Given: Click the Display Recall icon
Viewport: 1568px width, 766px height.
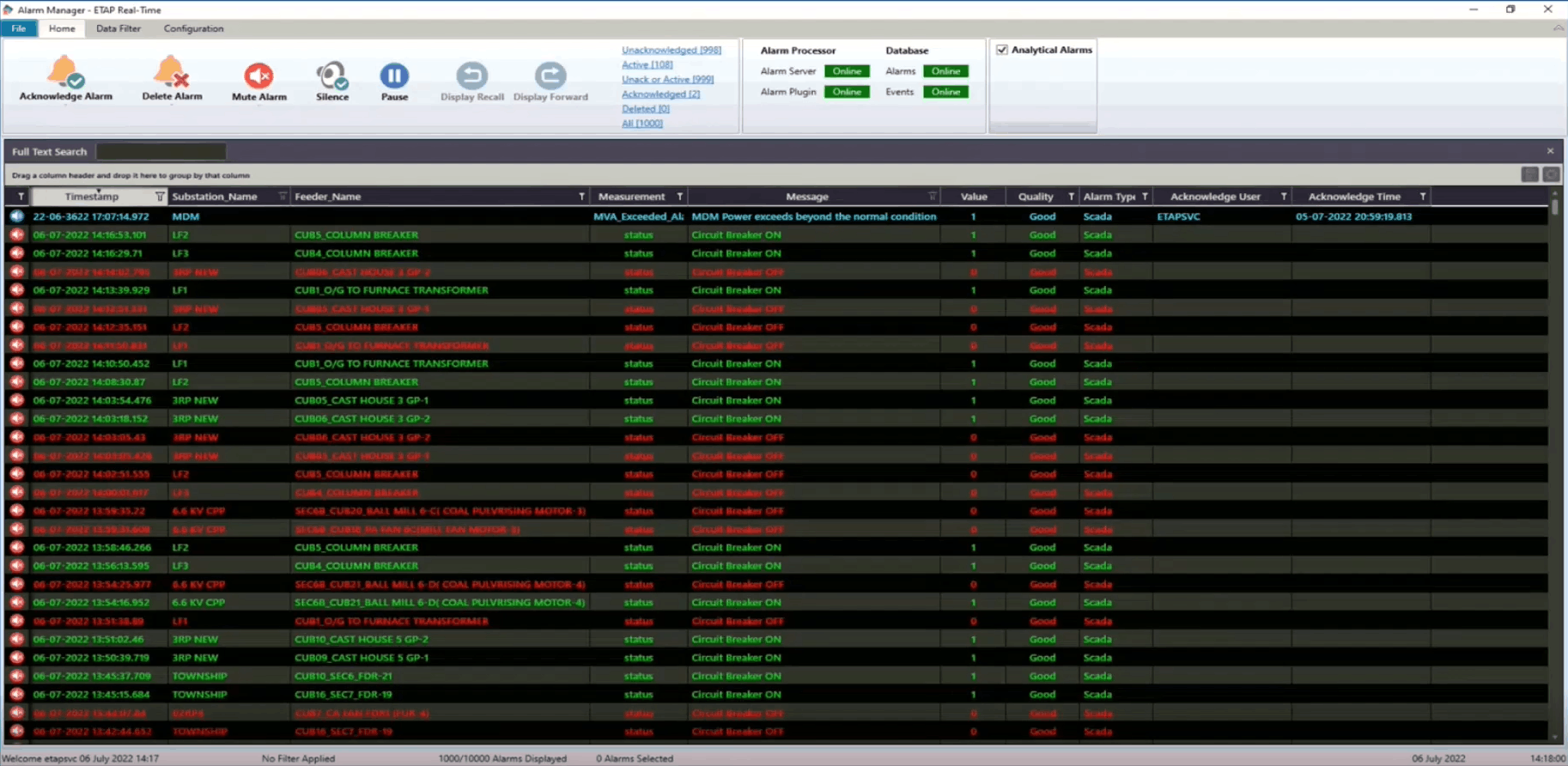Looking at the screenshot, I should click(x=471, y=76).
